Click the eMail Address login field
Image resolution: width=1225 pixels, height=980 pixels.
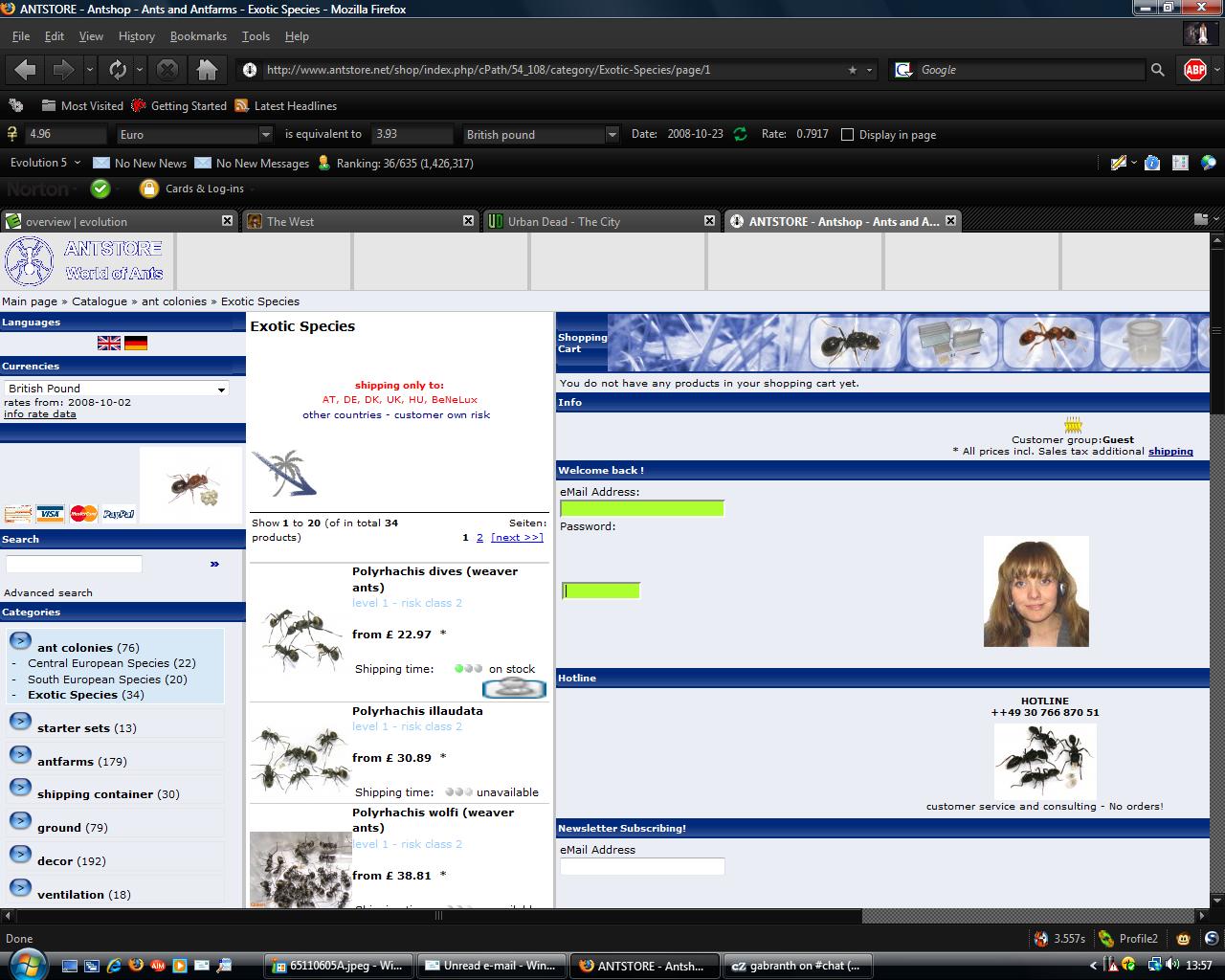(641, 508)
